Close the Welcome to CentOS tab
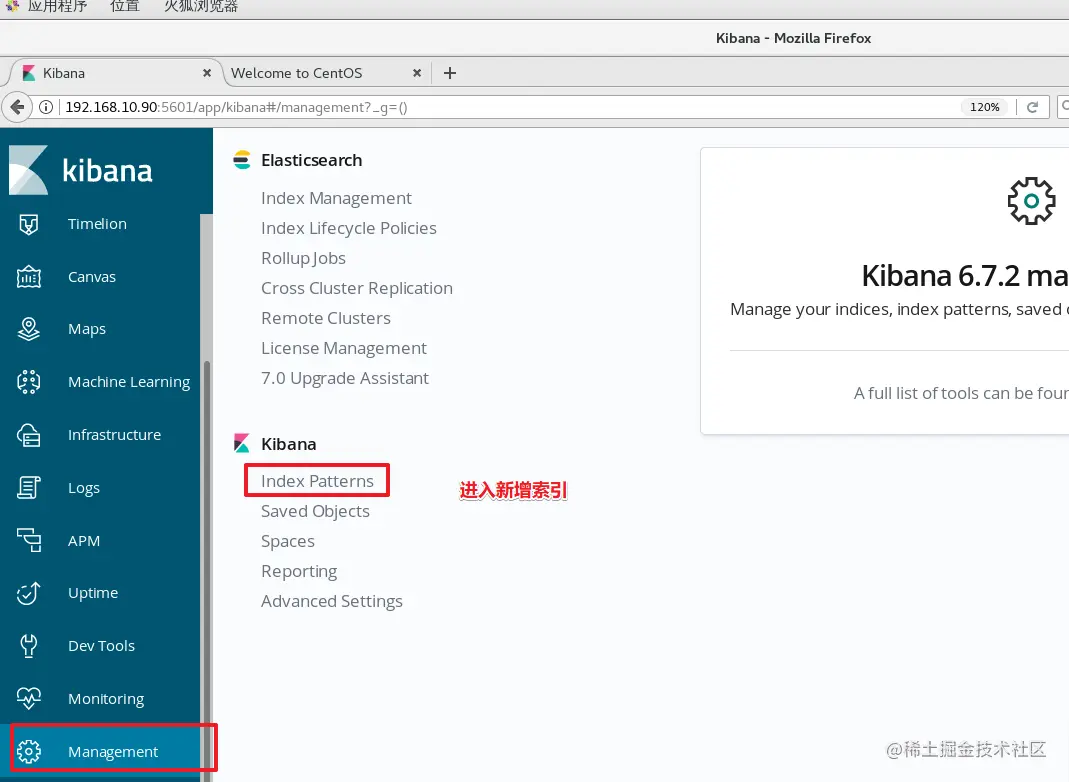 tap(417, 73)
